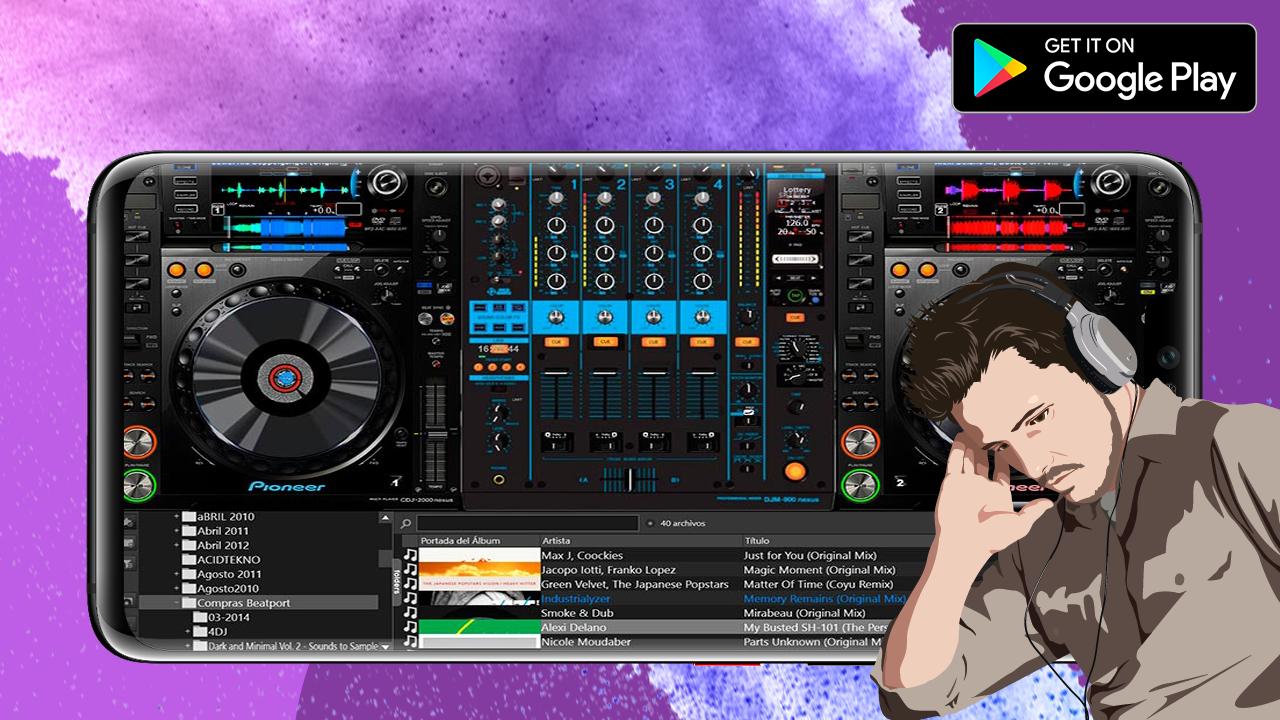The image size is (1280, 720).
Task: Click the music note icon beside Smoke & Dub
Action: click(410, 613)
